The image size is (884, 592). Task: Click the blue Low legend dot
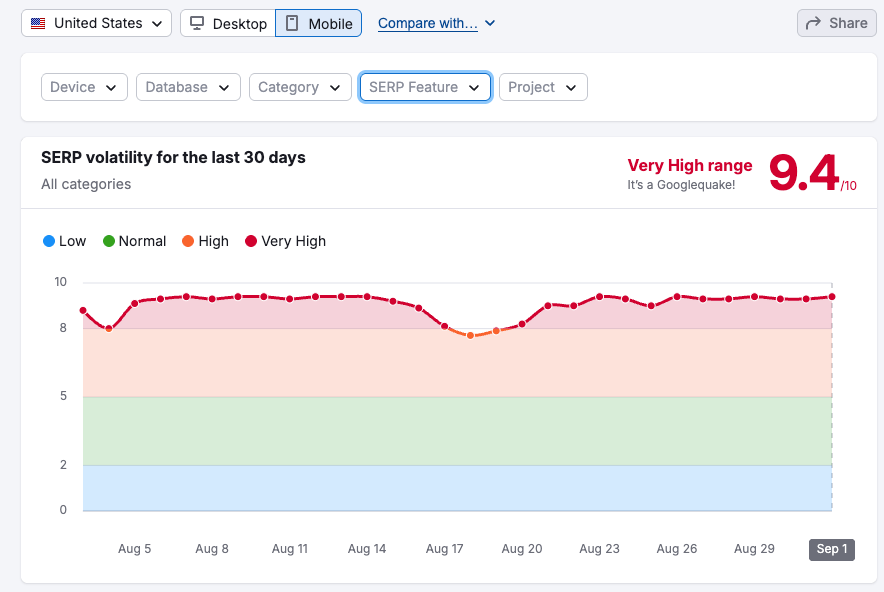[x=49, y=241]
